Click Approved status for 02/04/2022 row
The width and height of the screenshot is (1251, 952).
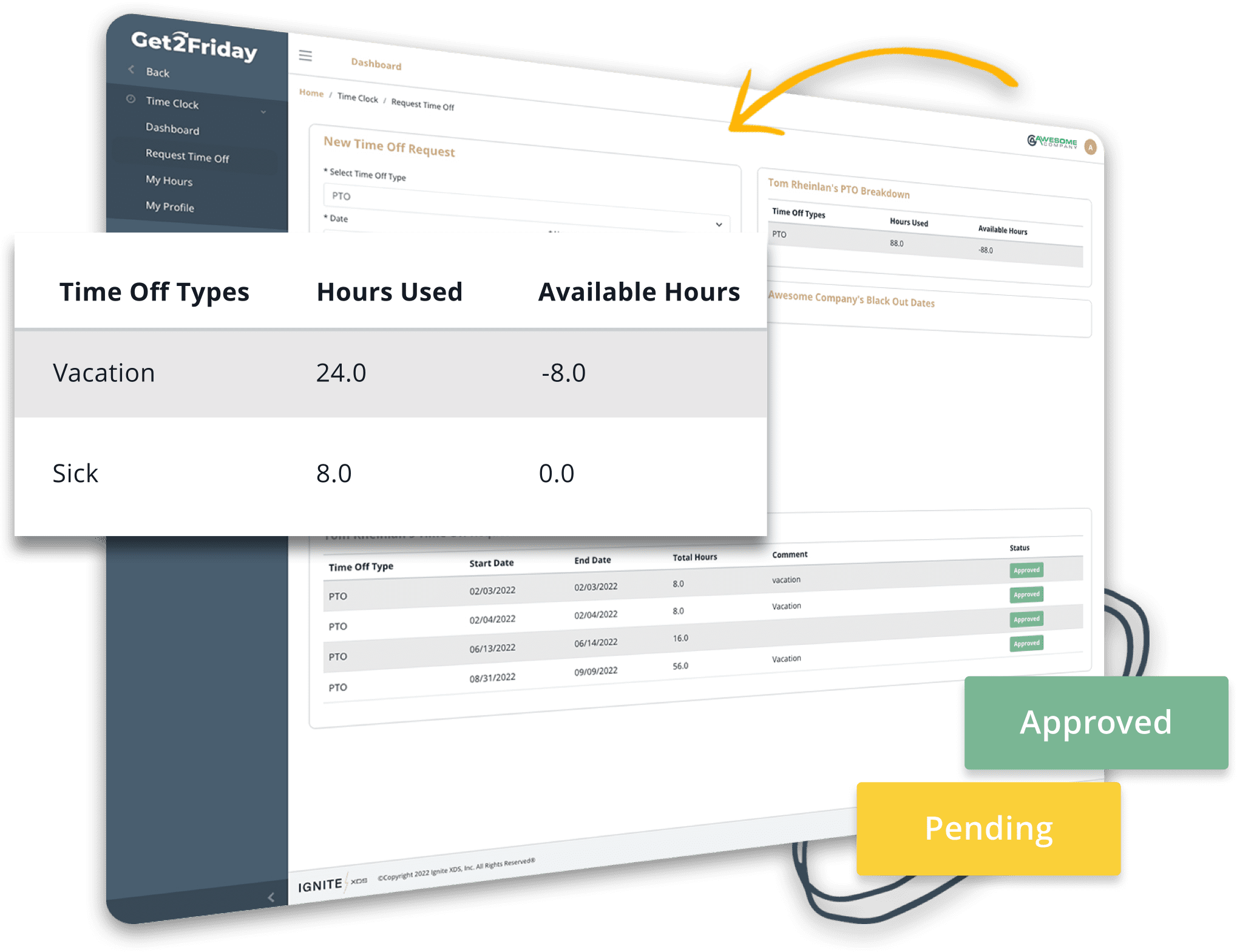coord(1026,594)
